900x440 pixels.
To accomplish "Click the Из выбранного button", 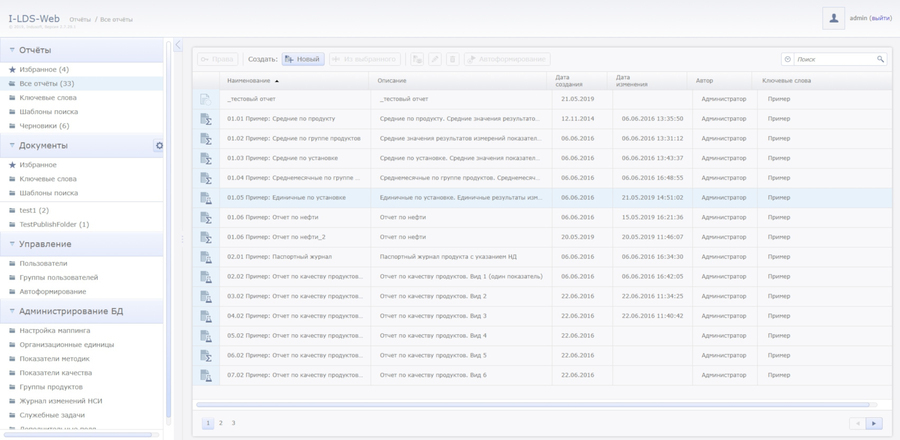I will click(x=364, y=59).
